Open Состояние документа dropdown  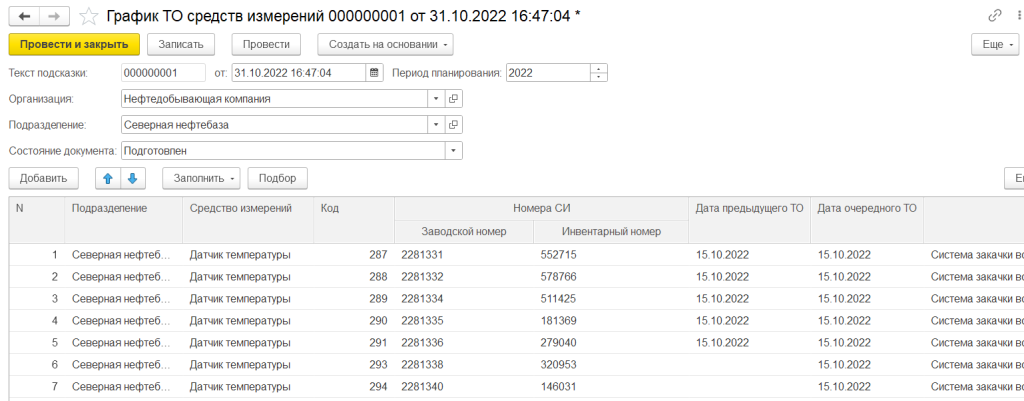pos(453,151)
